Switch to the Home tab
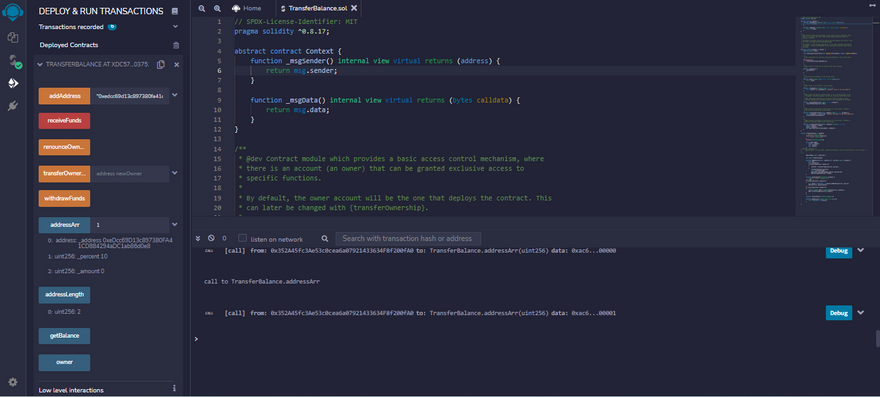Screen dimensions: 880x397 point(246,8)
